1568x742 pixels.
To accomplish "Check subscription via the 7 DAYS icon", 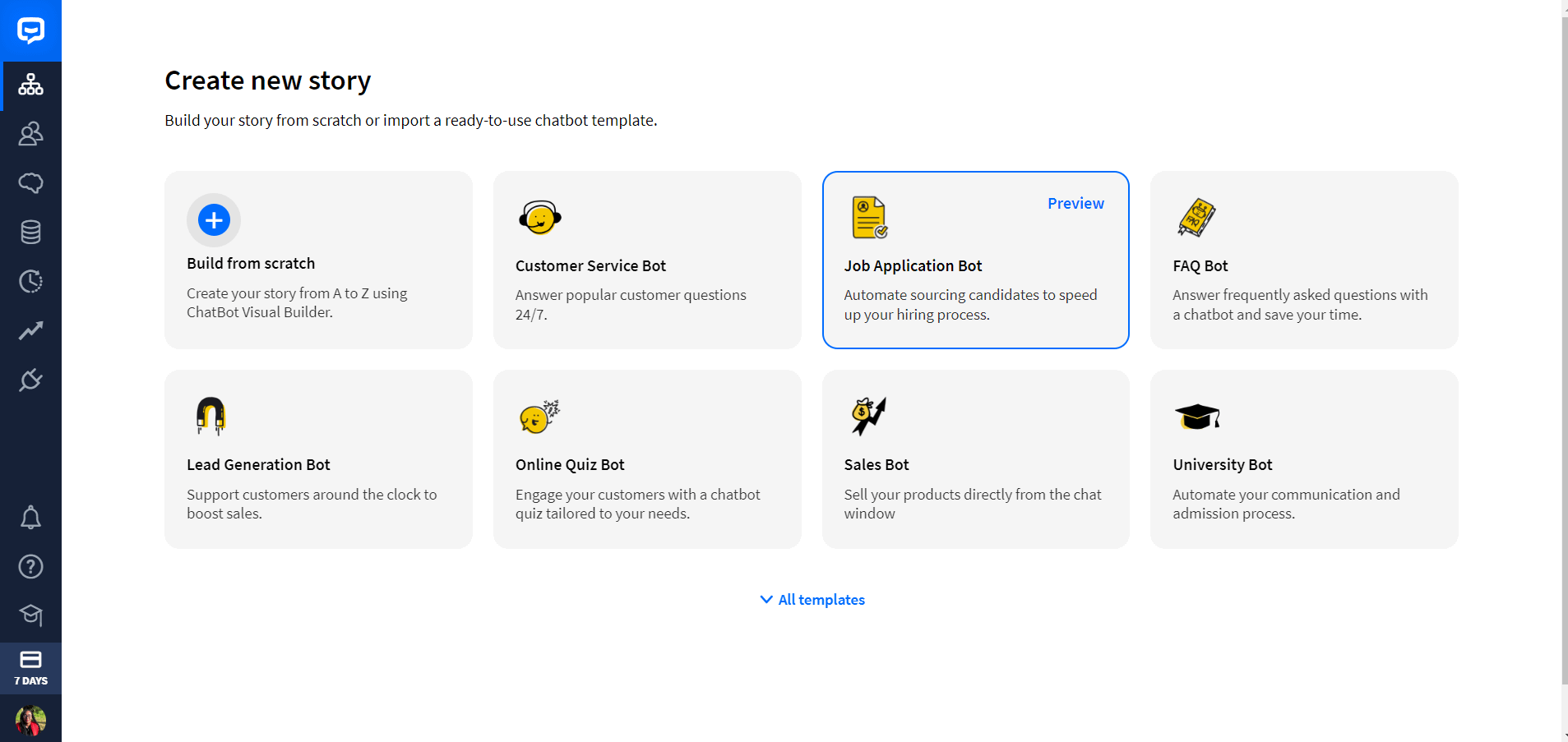I will point(31,667).
